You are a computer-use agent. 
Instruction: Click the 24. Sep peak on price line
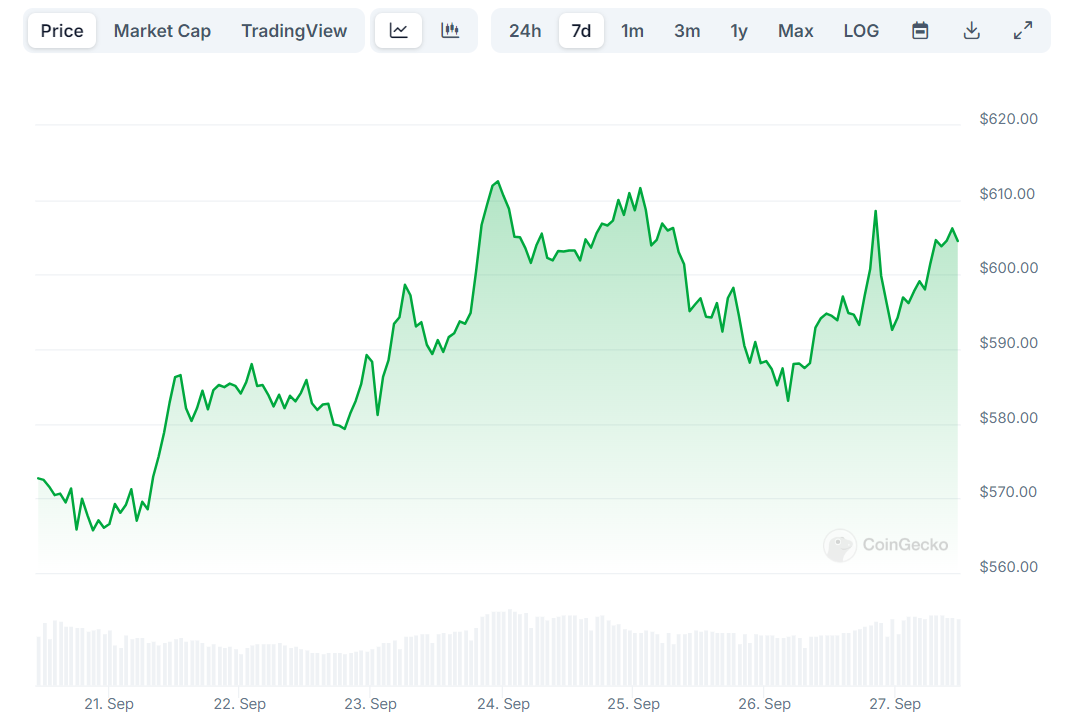497,182
